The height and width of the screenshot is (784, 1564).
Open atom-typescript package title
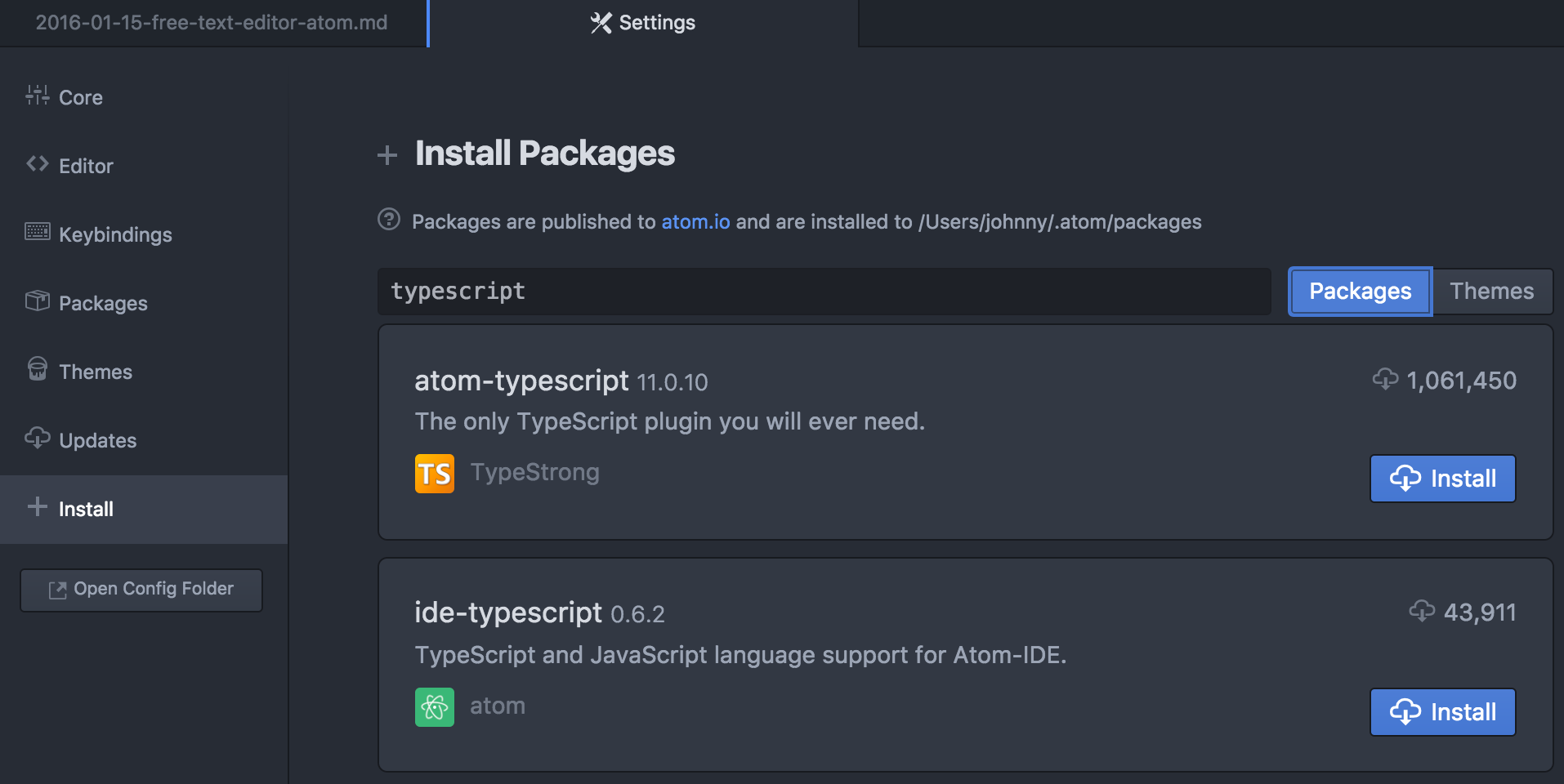click(x=521, y=381)
